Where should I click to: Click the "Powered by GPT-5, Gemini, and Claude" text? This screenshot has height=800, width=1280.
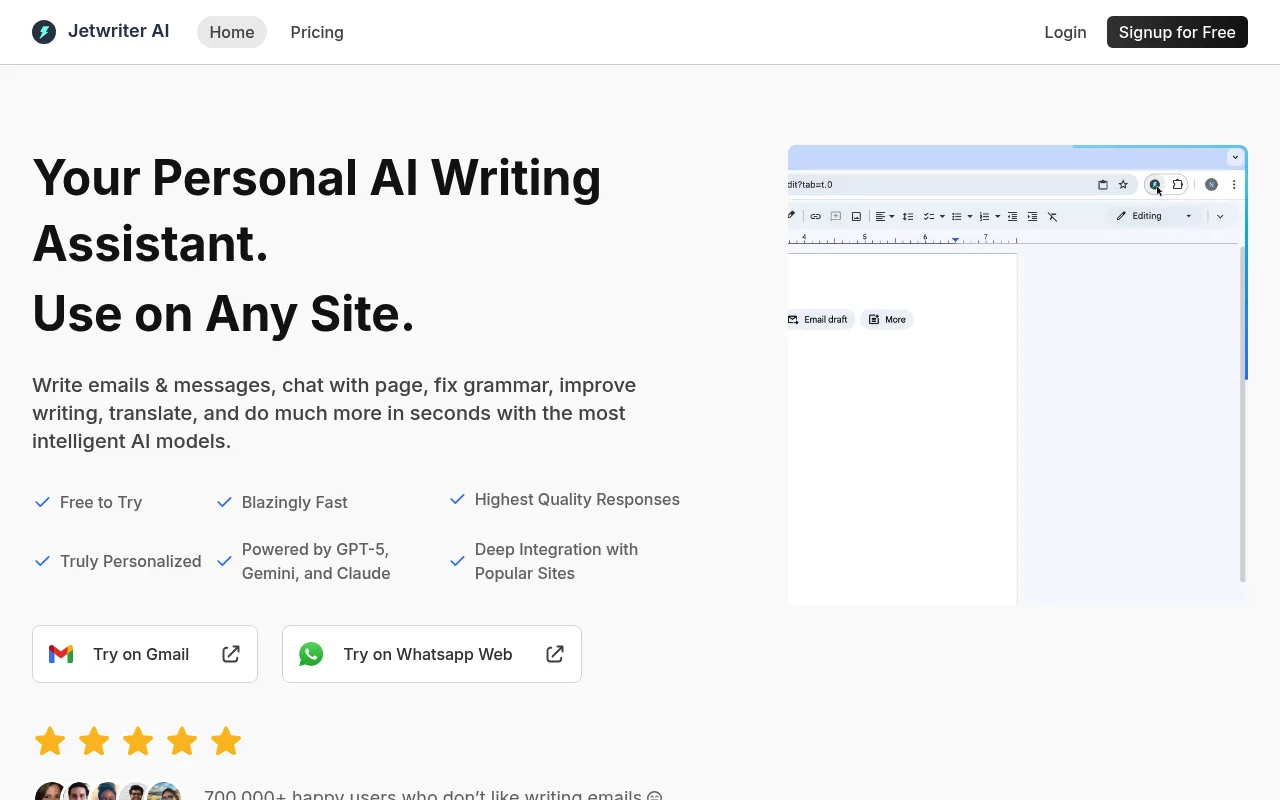point(316,561)
